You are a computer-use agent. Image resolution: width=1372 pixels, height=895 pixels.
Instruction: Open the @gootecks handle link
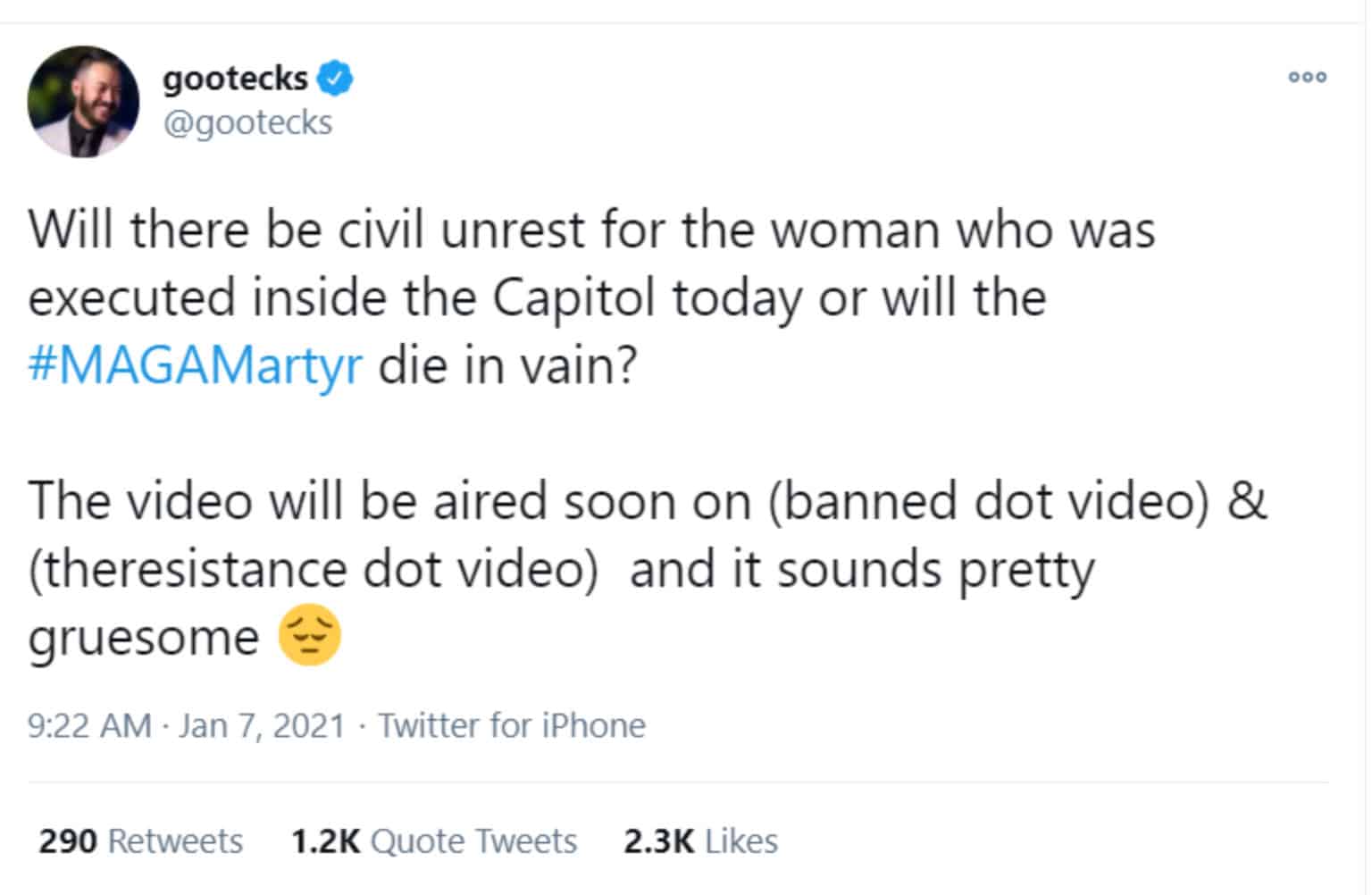(x=247, y=122)
